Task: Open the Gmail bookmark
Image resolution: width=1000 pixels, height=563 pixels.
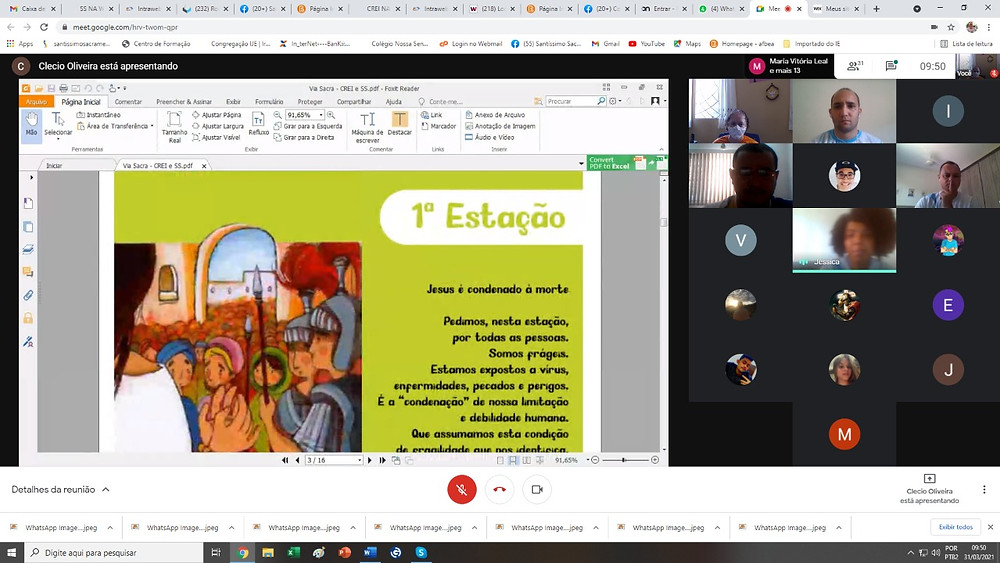Action: (605, 44)
